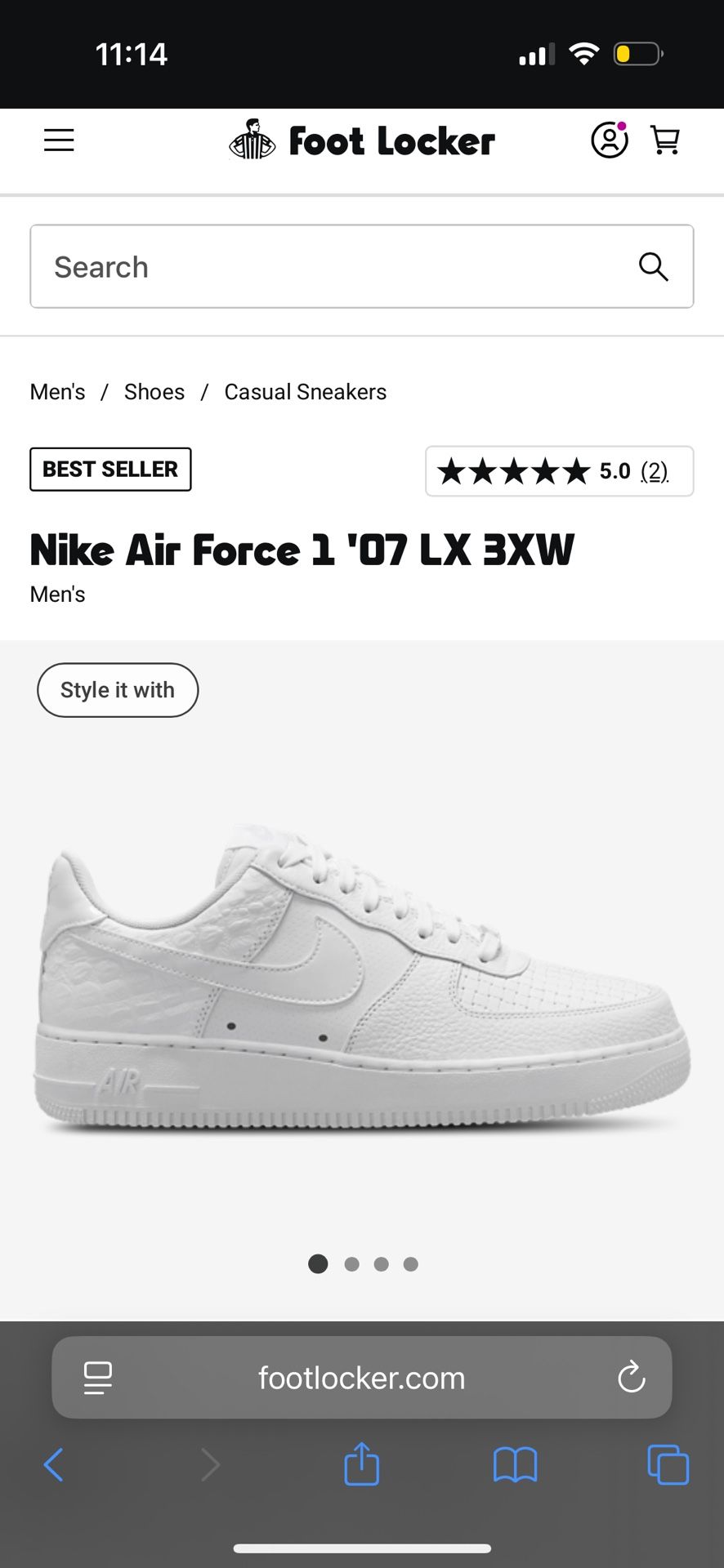
Task: Tap the Style it with button
Action: [x=118, y=690]
